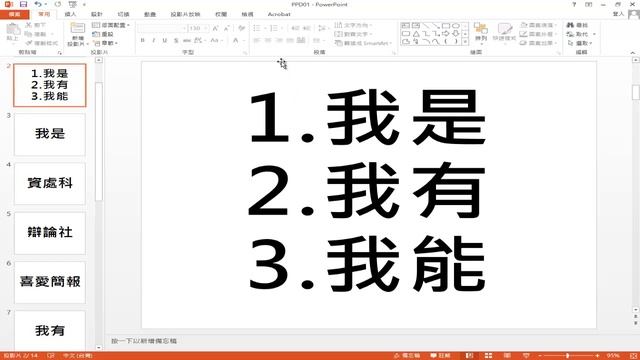Open the Align Text dropdown (對齊文字)

click(x=353, y=34)
